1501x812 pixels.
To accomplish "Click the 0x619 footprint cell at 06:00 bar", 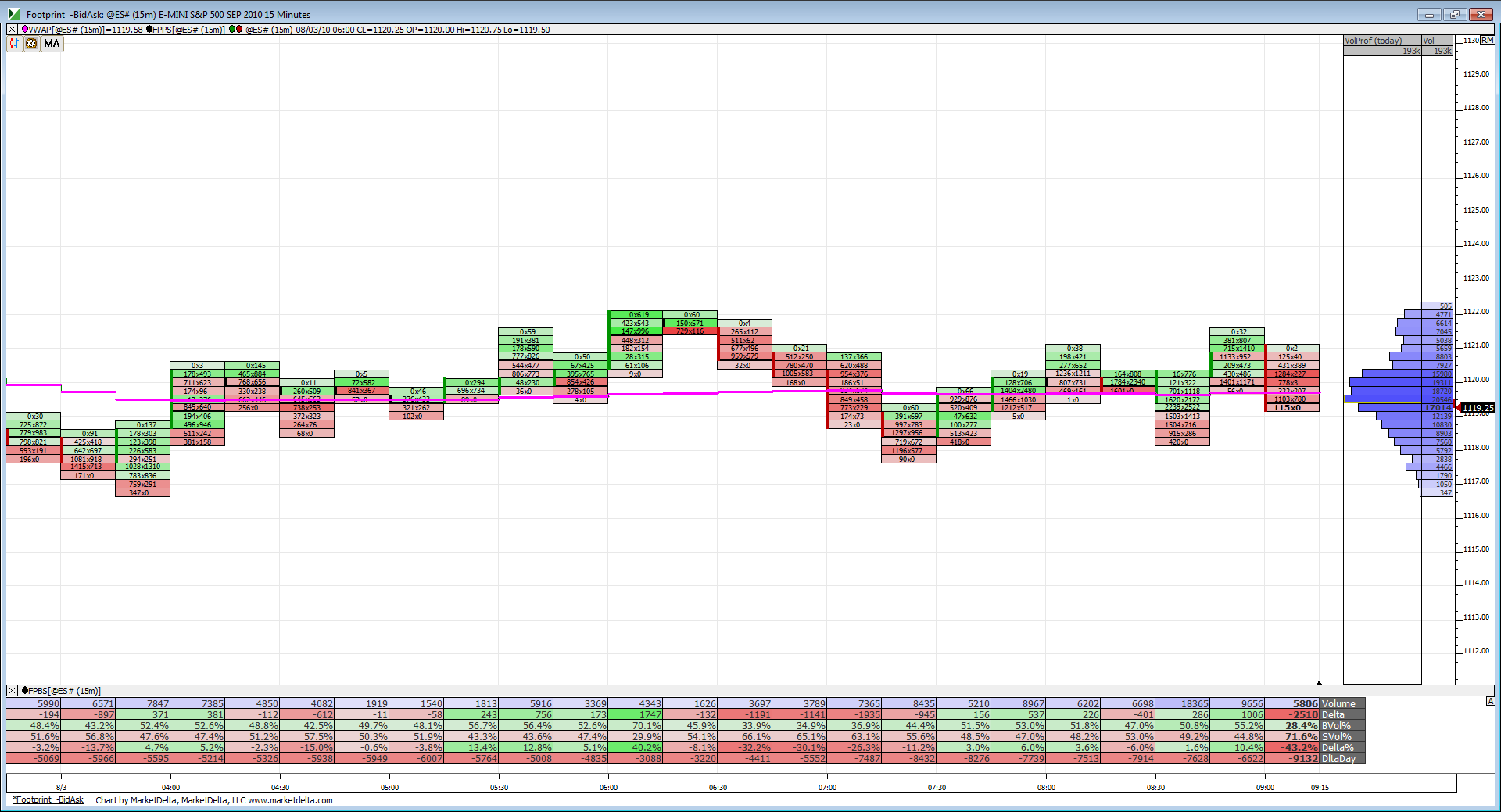I will click(x=636, y=315).
